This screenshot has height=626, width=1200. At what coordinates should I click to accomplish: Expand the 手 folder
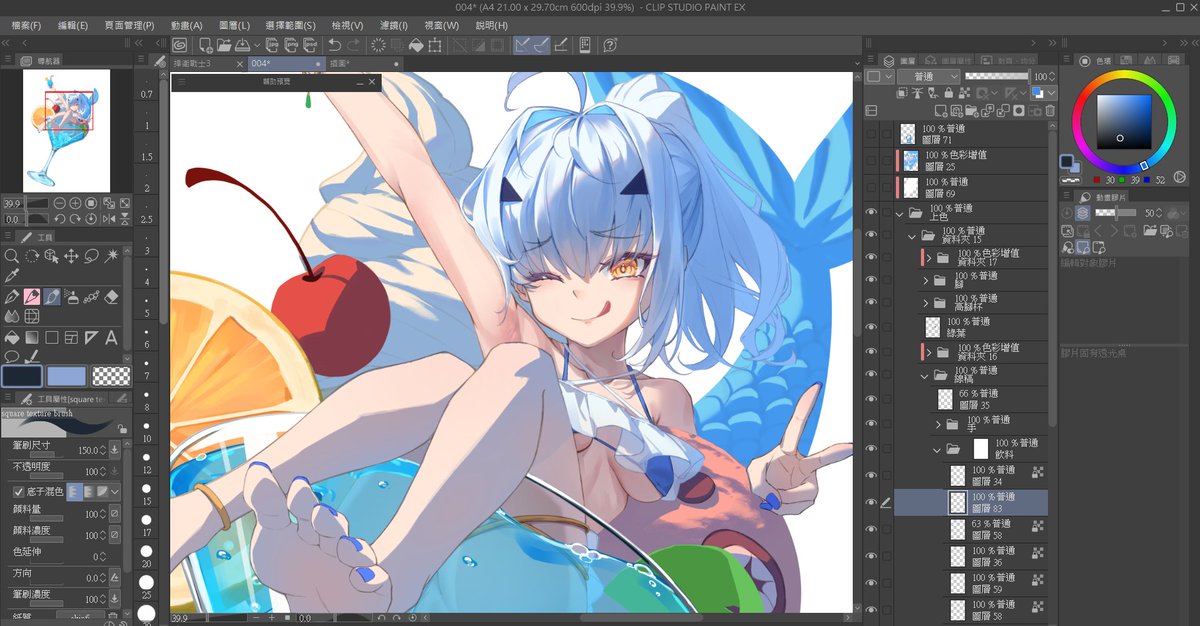pos(937,425)
